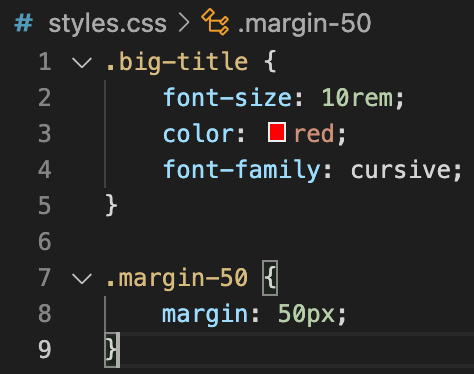Place cursor in .big-title selector
The image size is (474, 374).
point(177,63)
